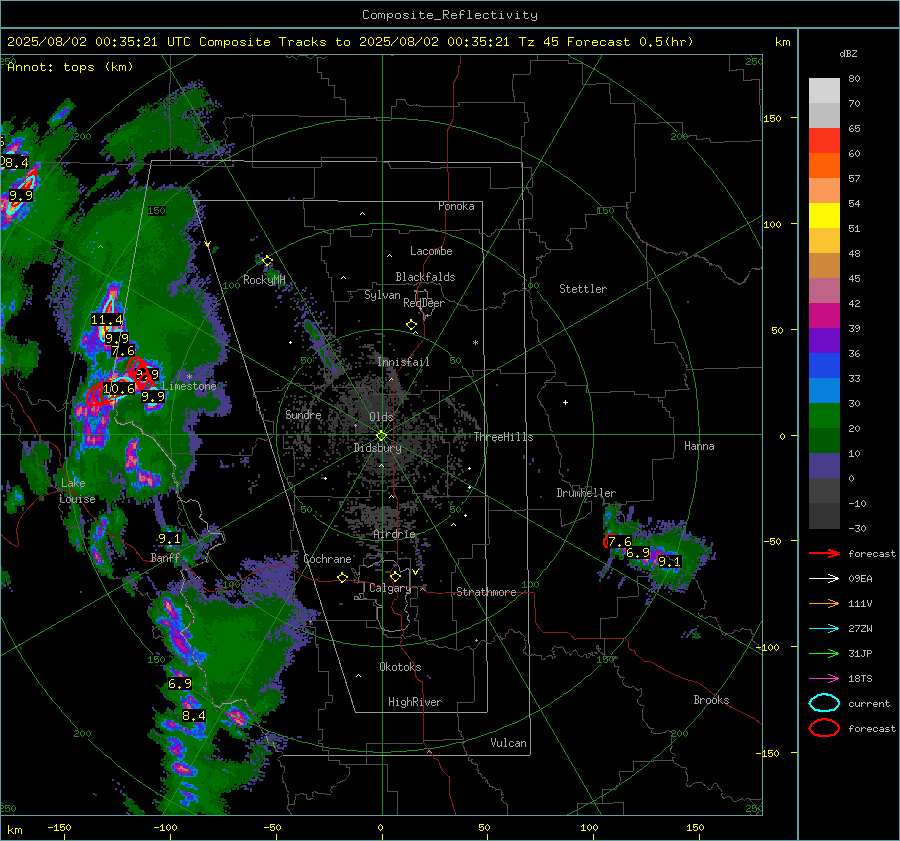Image resolution: width=900 pixels, height=841 pixels.
Task: Pick the red 60–65 dBZ swatch
Action: coord(824,141)
